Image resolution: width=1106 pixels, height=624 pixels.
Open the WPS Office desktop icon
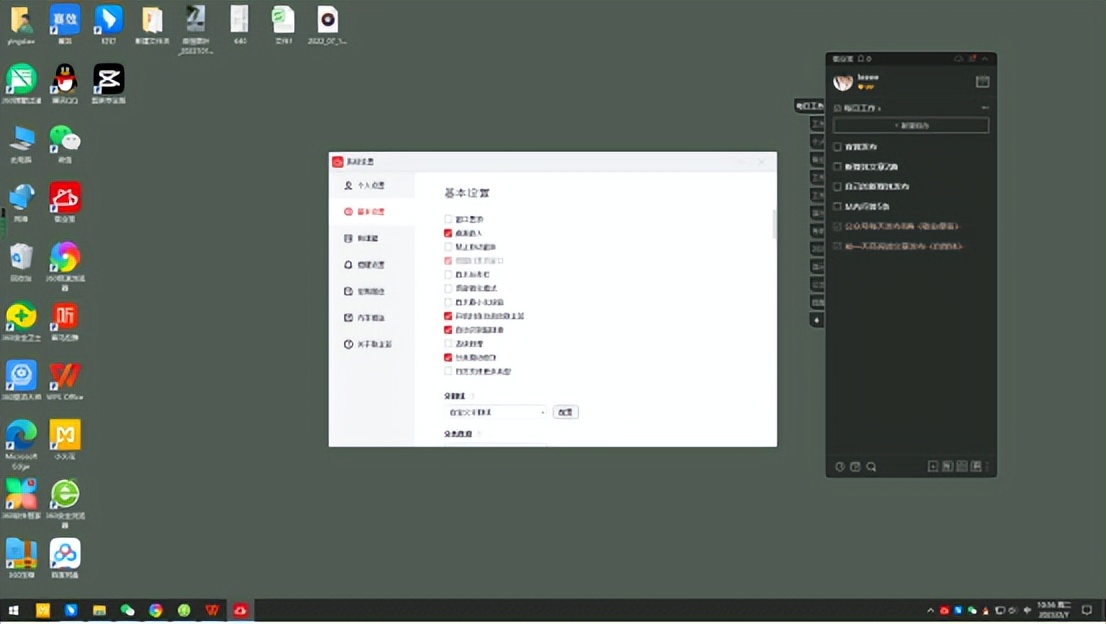click(65, 377)
